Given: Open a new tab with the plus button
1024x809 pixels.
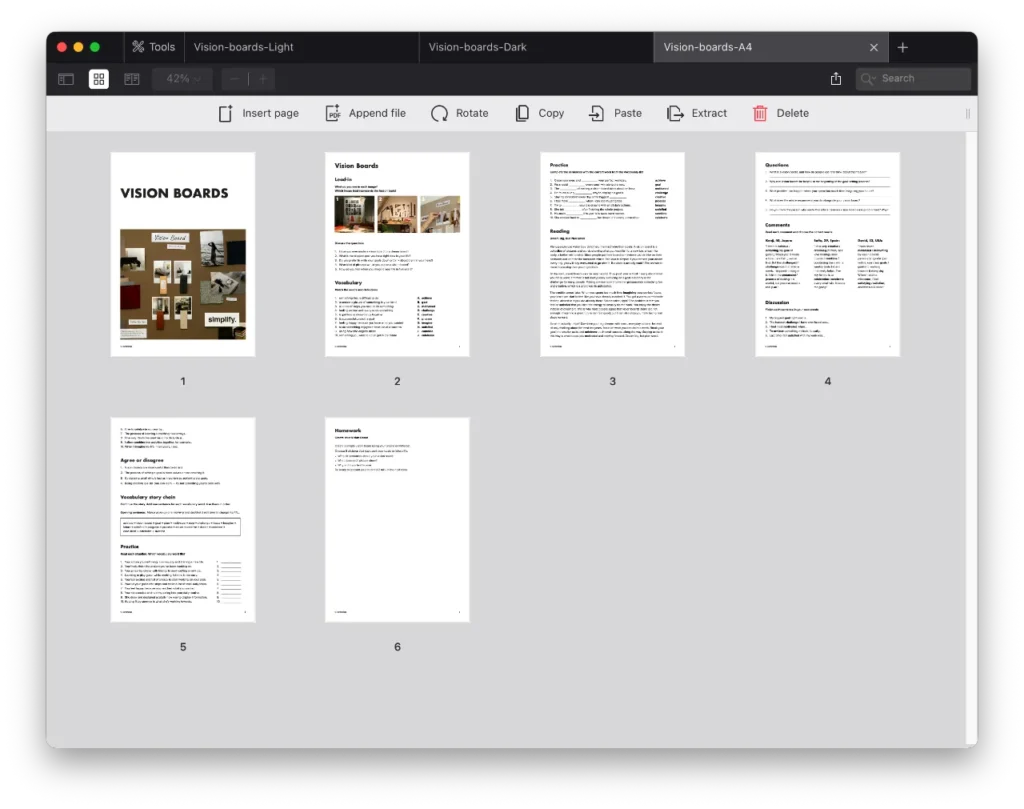Looking at the screenshot, I should coord(902,46).
